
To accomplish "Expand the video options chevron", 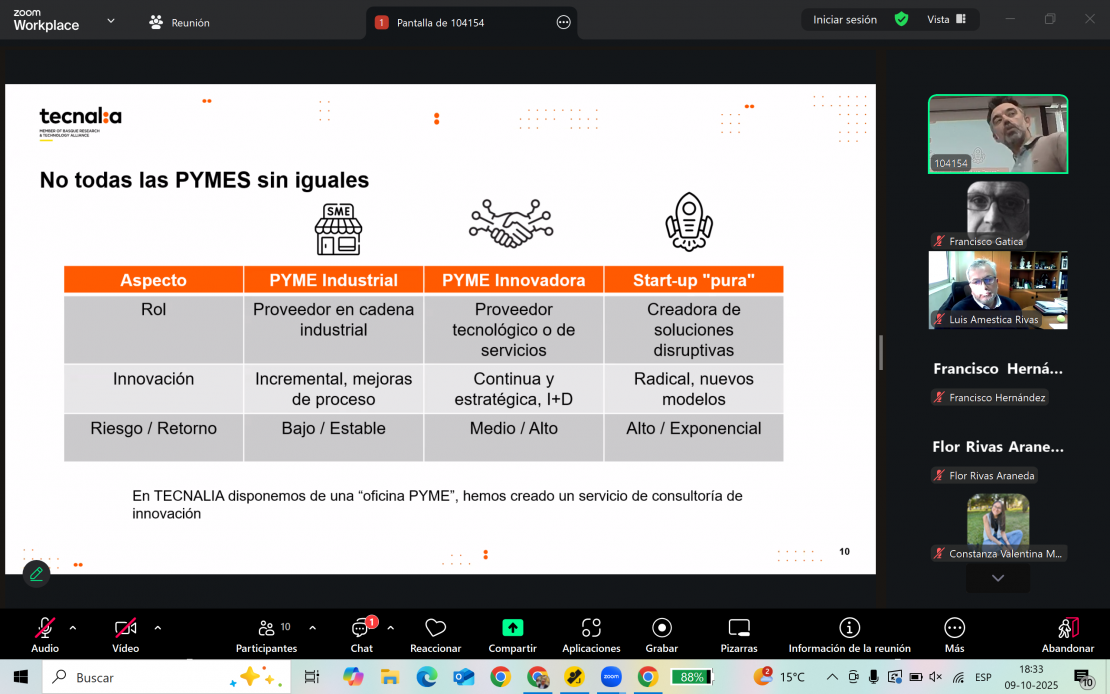I will pyautogui.click(x=157, y=628).
